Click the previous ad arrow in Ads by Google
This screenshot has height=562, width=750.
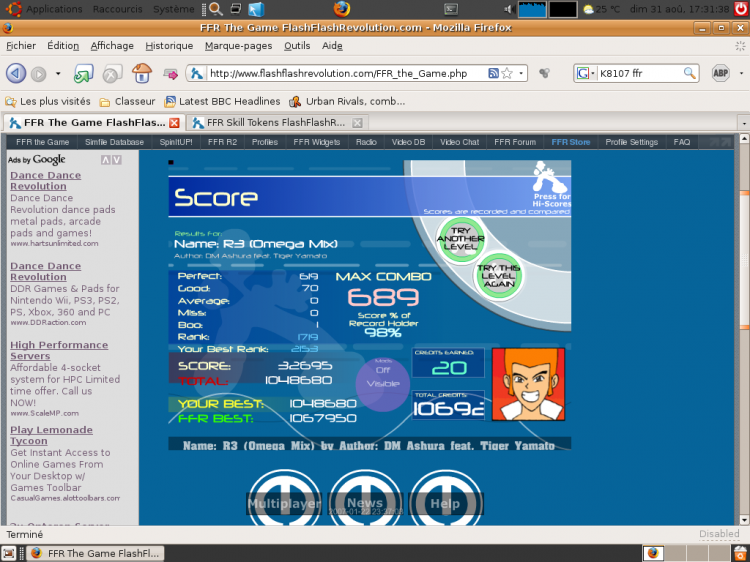(x=106, y=160)
